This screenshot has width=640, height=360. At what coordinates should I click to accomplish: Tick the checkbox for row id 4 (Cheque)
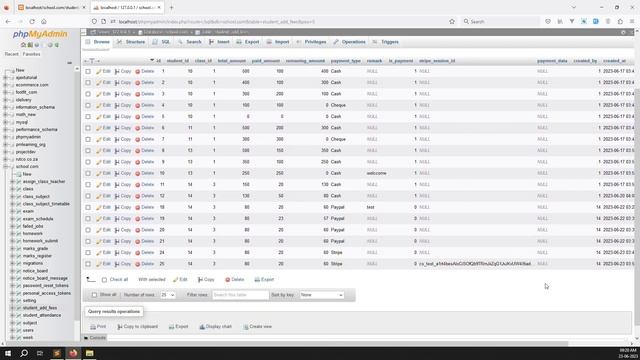(88, 105)
